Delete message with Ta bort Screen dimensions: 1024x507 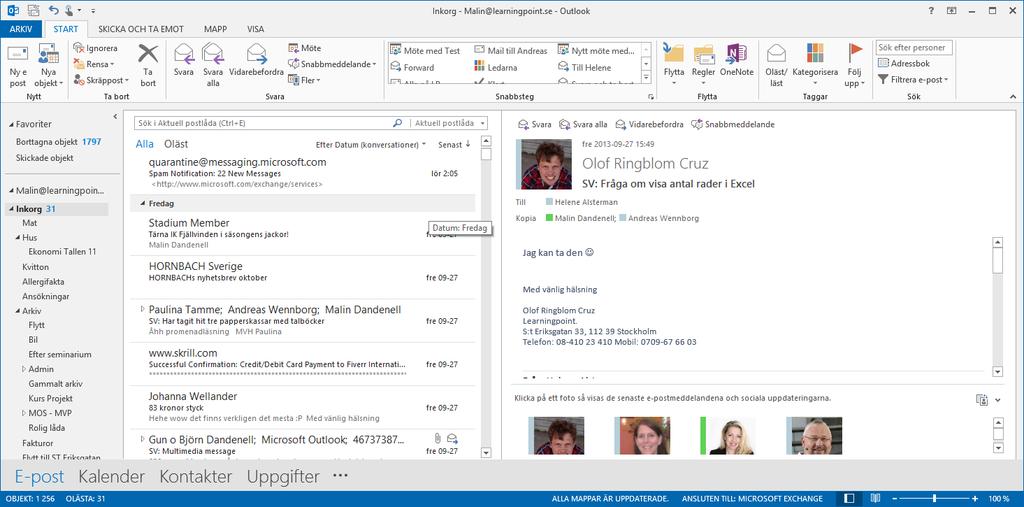click(x=148, y=67)
